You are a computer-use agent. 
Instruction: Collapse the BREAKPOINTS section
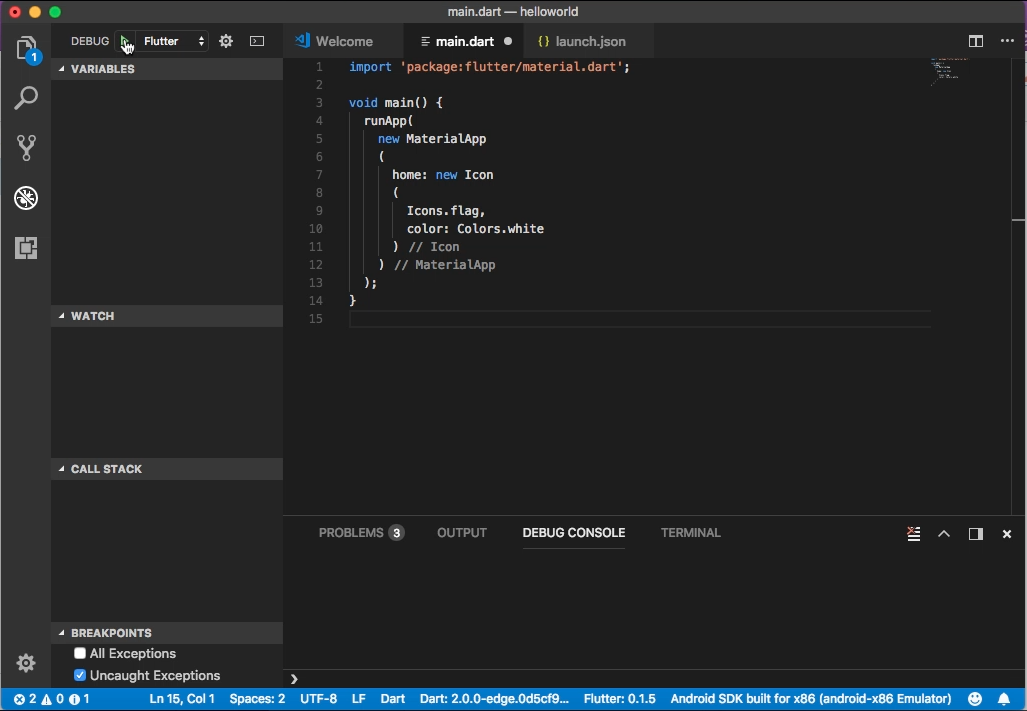click(167, 633)
